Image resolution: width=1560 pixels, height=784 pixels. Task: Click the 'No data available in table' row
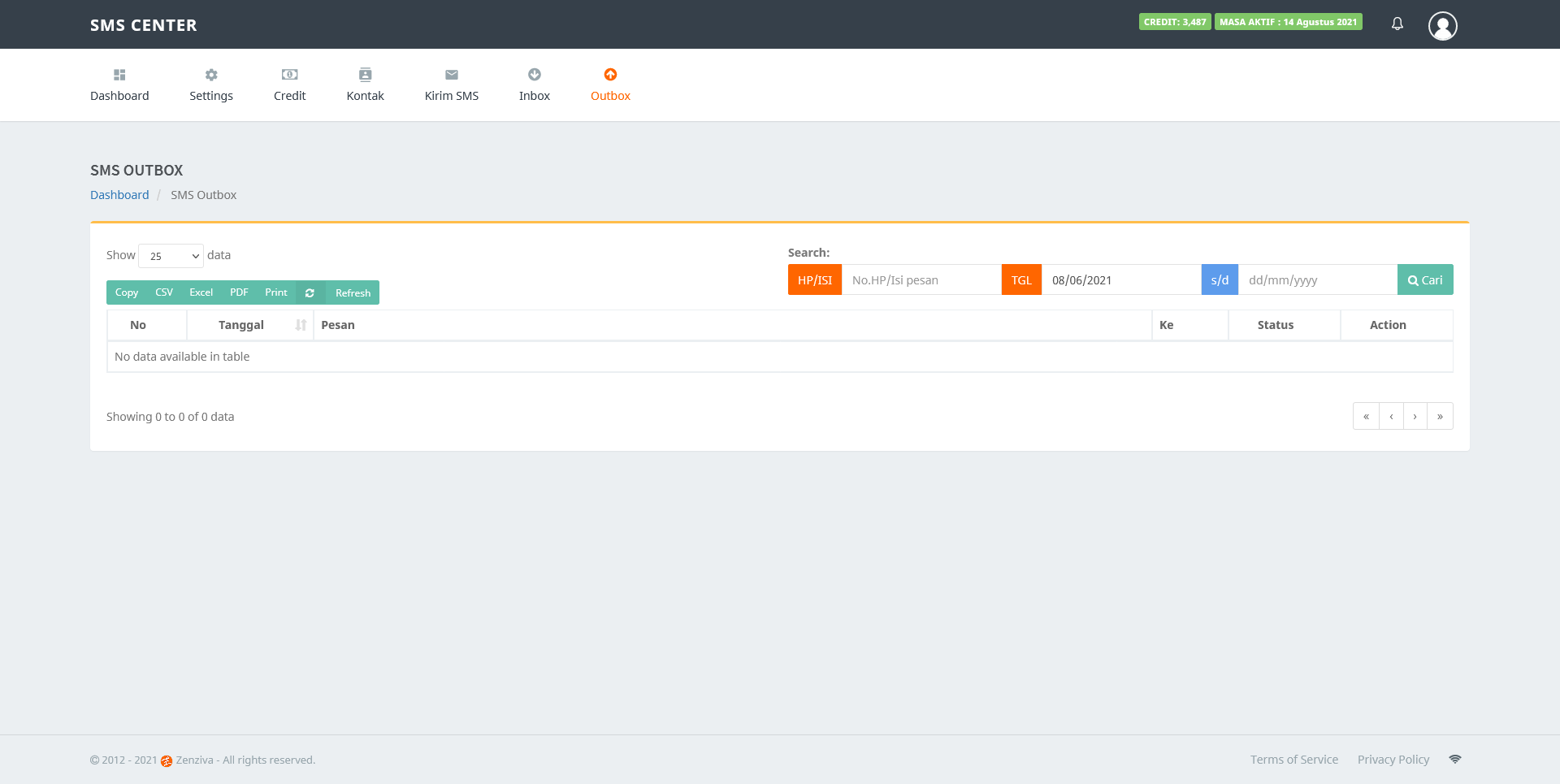[780, 357]
